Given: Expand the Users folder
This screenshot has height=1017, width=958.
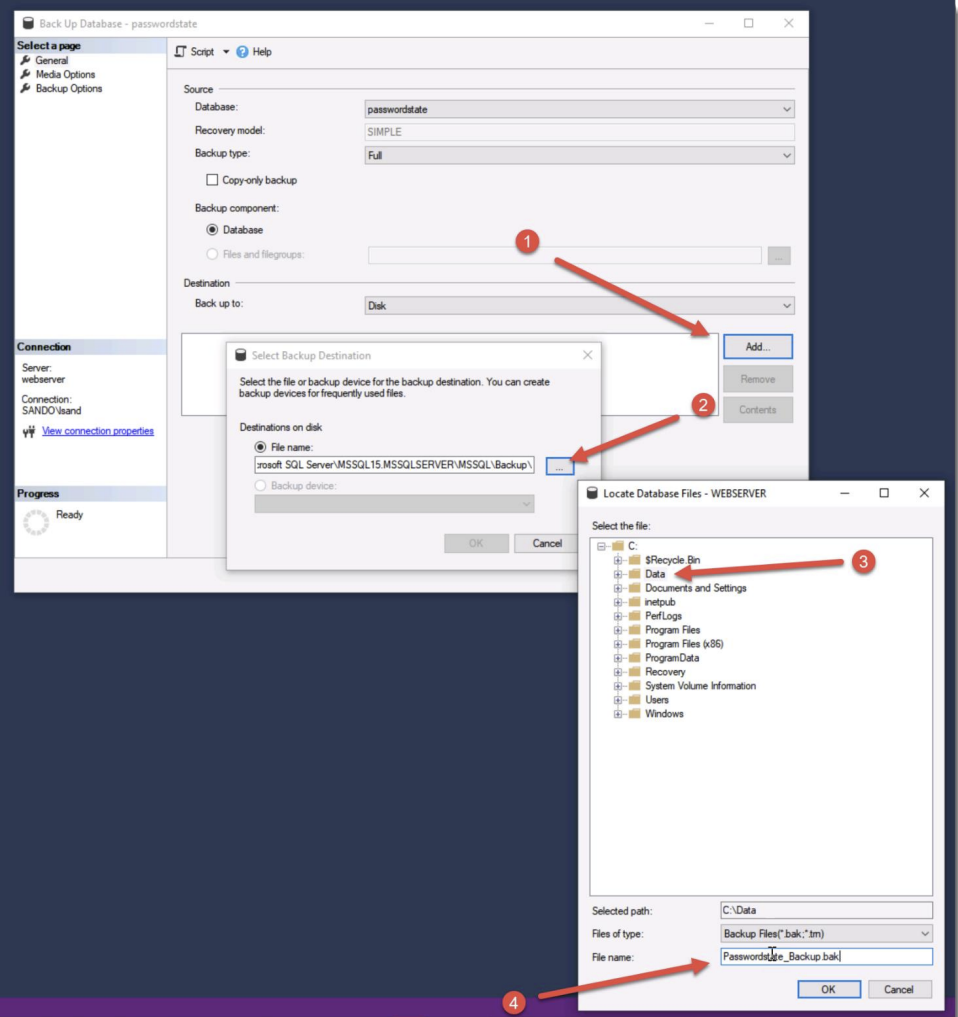Looking at the screenshot, I should (x=617, y=700).
